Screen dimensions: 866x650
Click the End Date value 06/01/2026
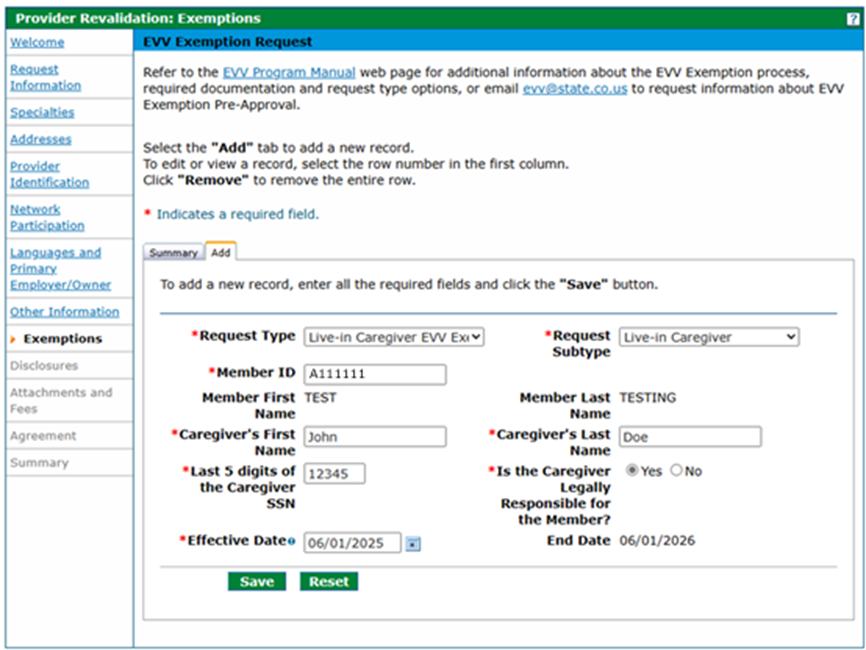point(657,541)
